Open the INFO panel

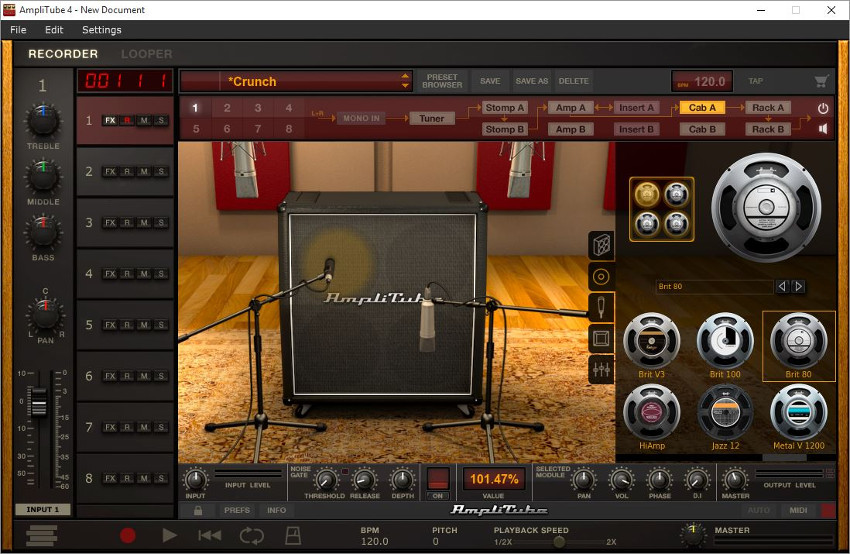276,510
